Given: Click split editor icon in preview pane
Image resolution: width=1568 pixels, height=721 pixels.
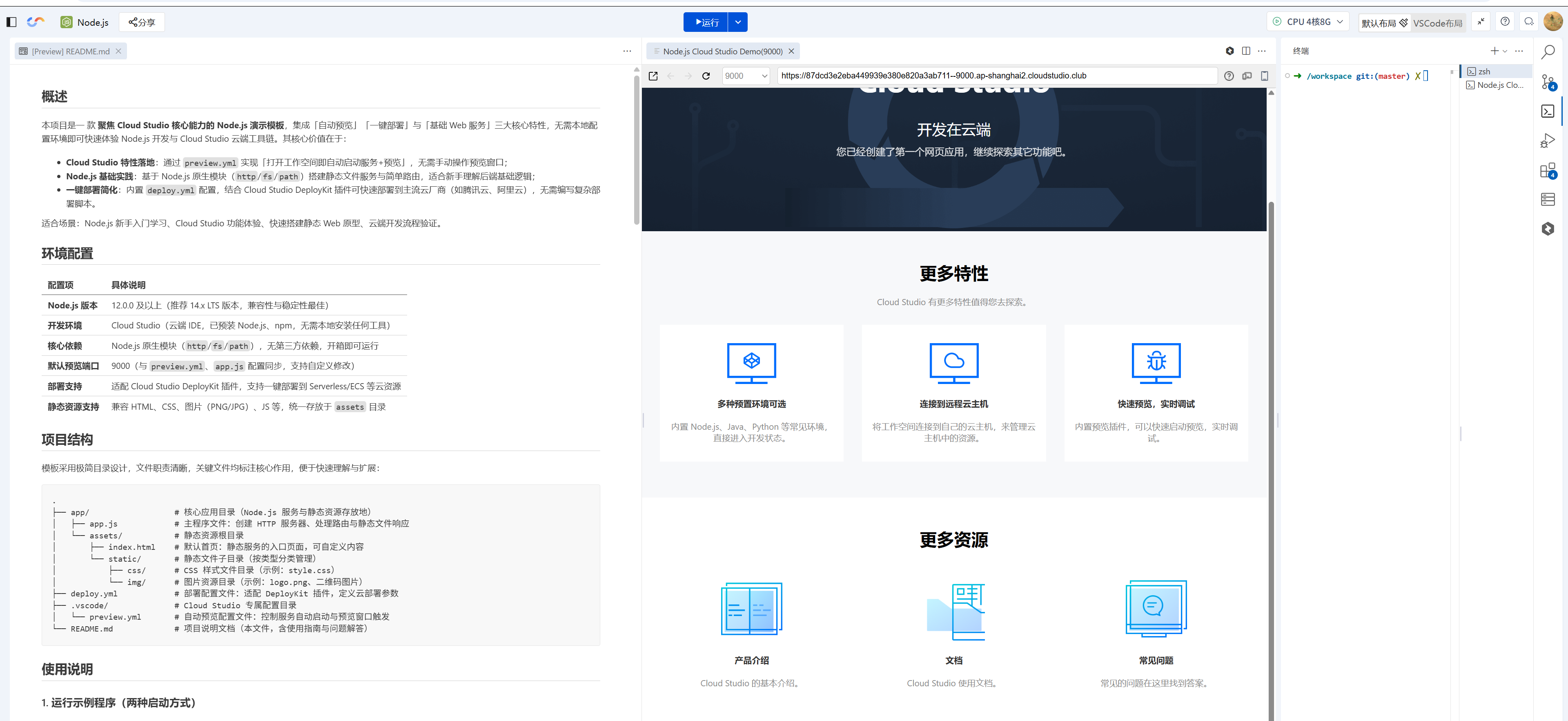Looking at the screenshot, I should 1246,51.
